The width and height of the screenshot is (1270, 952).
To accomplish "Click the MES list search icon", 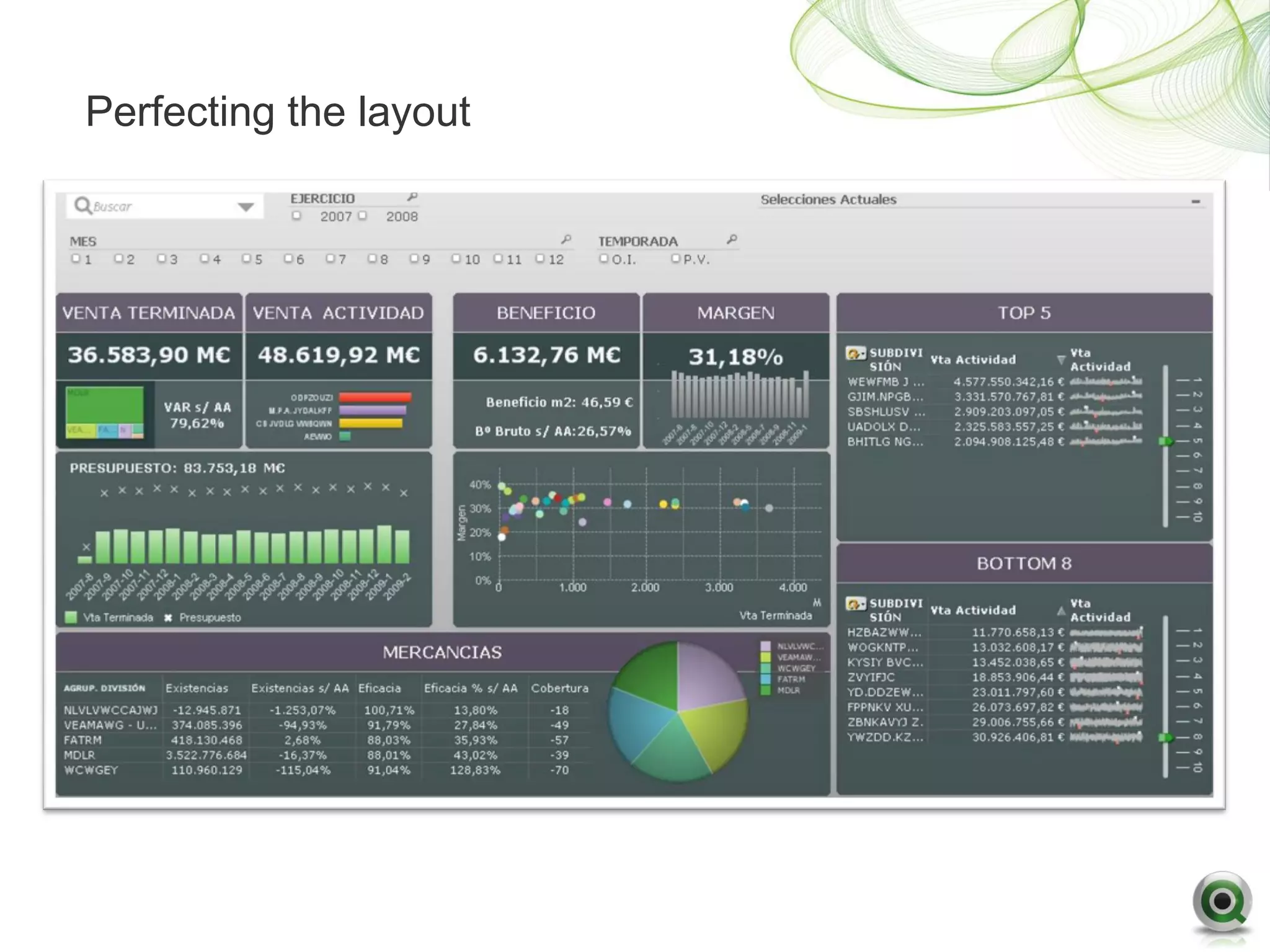I will coord(566,239).
